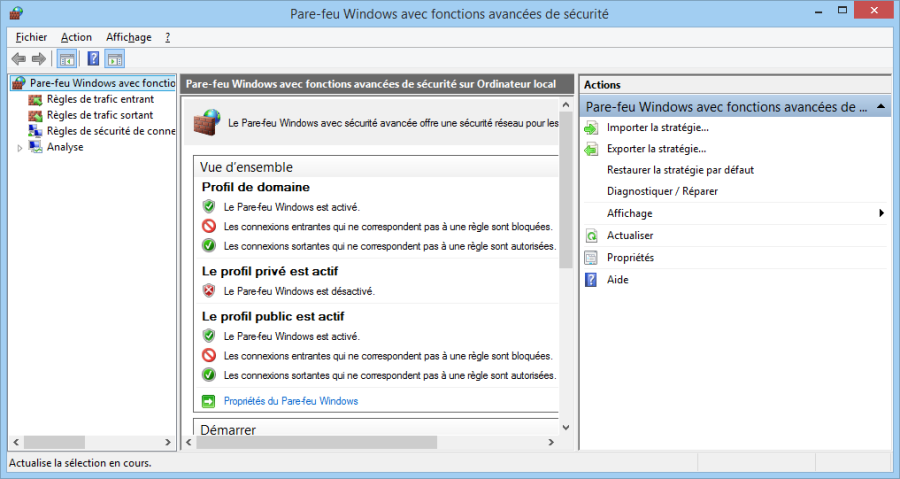
Task: Click the green Importer la stratégie icon
Action: coord(591,128)
